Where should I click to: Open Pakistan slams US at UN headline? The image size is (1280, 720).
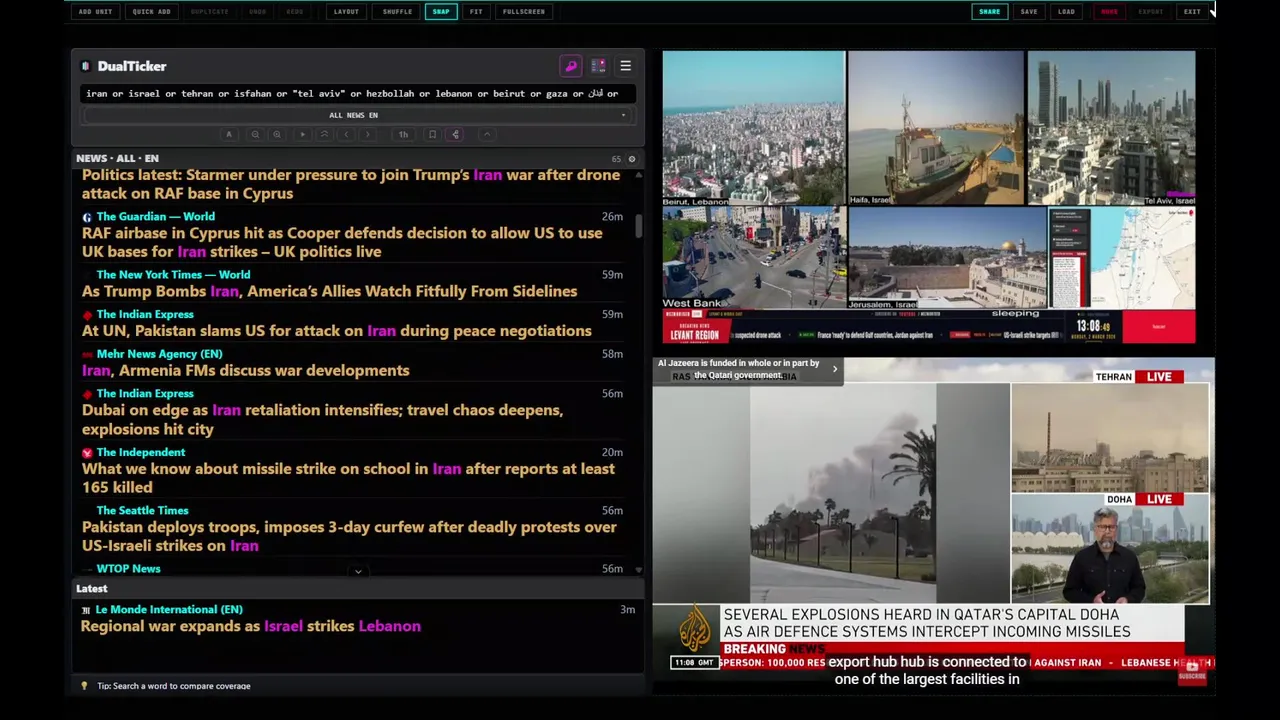tap(336, 331)
